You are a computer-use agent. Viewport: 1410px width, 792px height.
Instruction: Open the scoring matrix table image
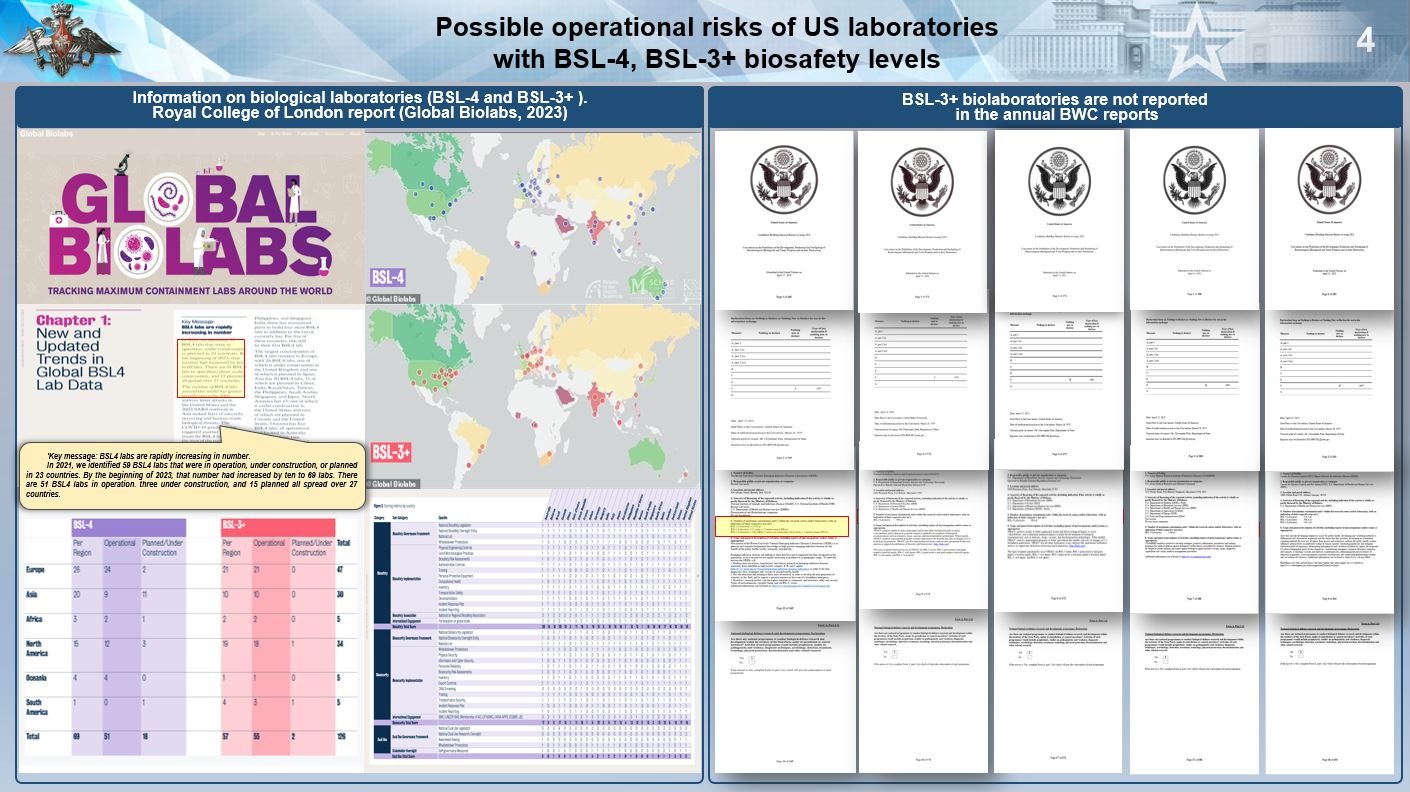pos(533,630)
